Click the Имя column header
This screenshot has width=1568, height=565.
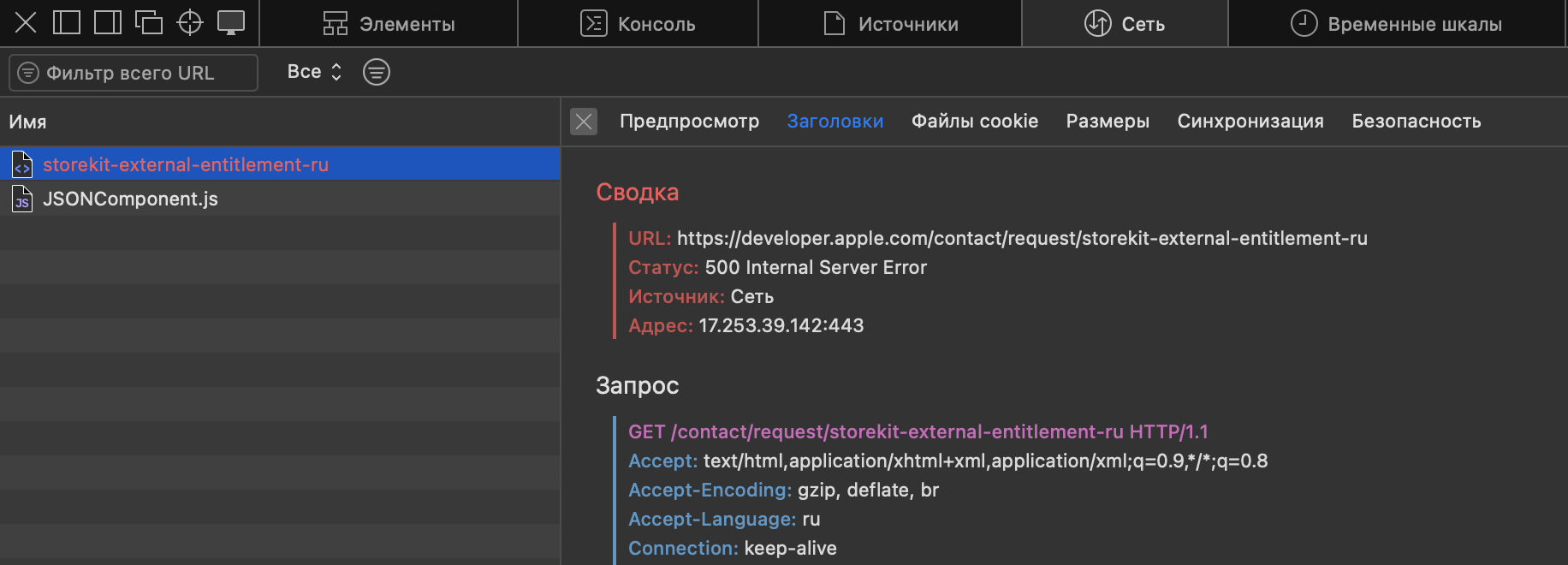point(28,122)
